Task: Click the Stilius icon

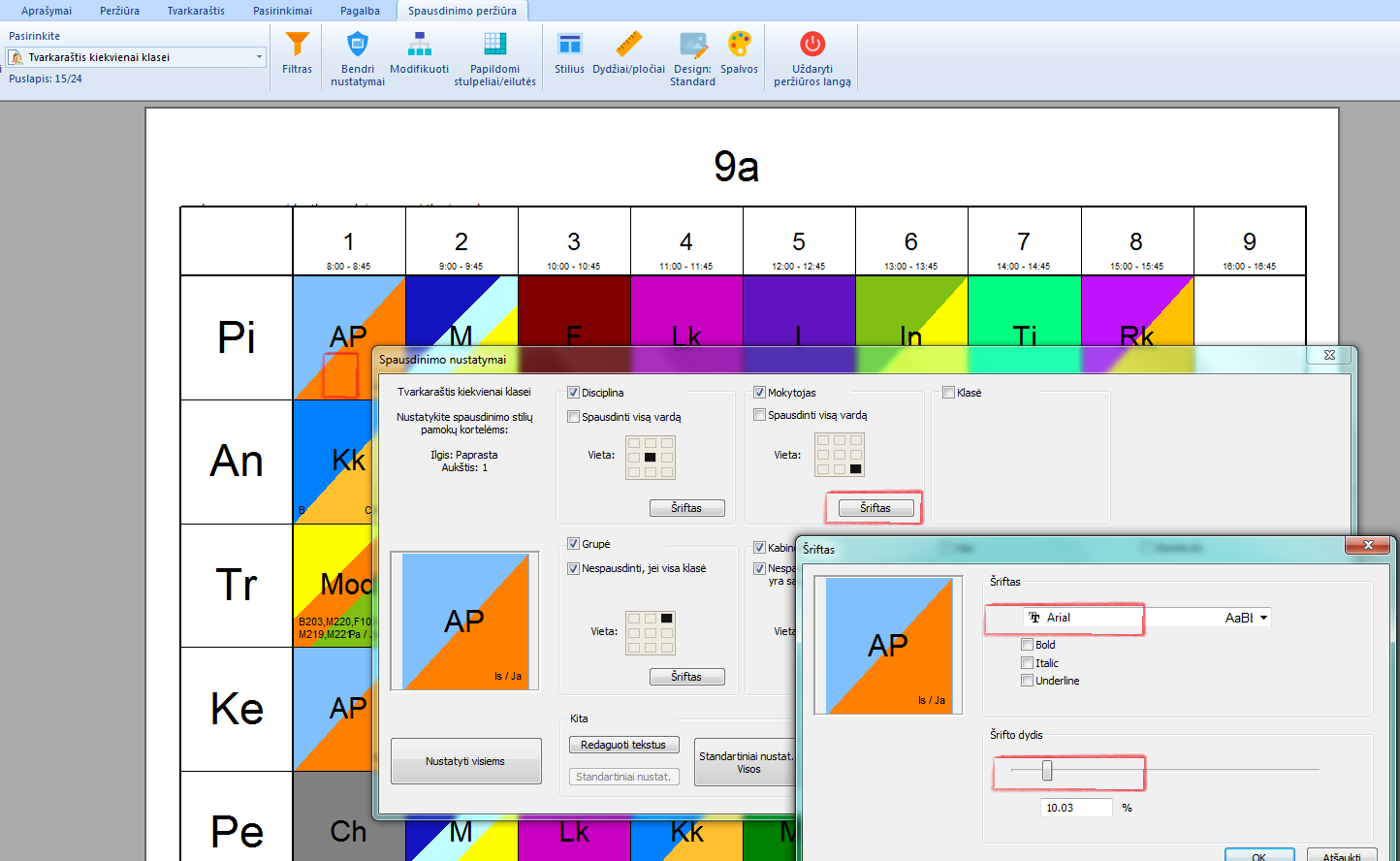Action: pos(569,46)
